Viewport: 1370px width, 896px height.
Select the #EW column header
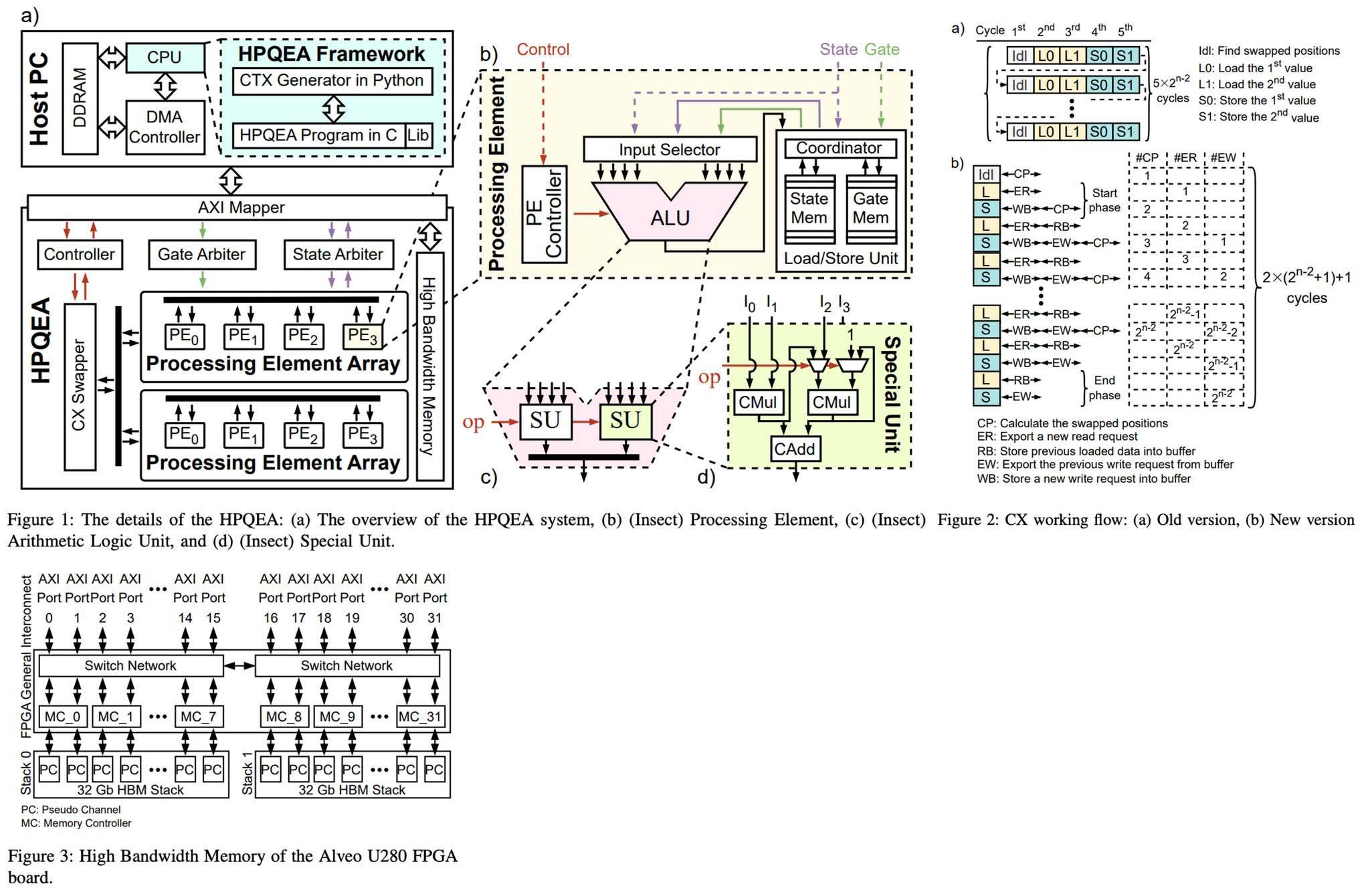click(1224, 158)
